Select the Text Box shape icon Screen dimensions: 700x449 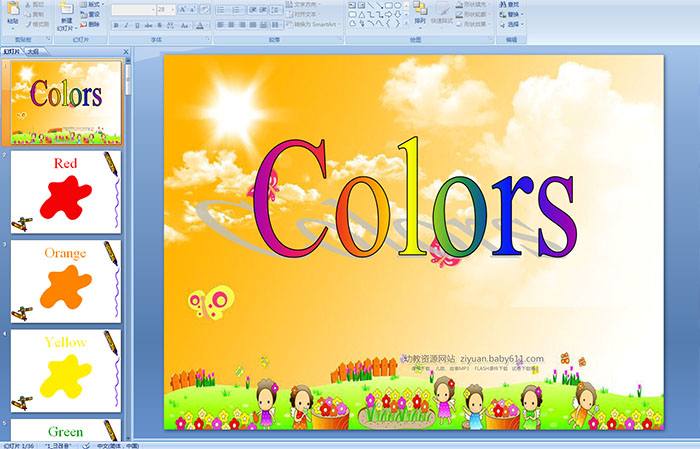[x=352, y=5]
